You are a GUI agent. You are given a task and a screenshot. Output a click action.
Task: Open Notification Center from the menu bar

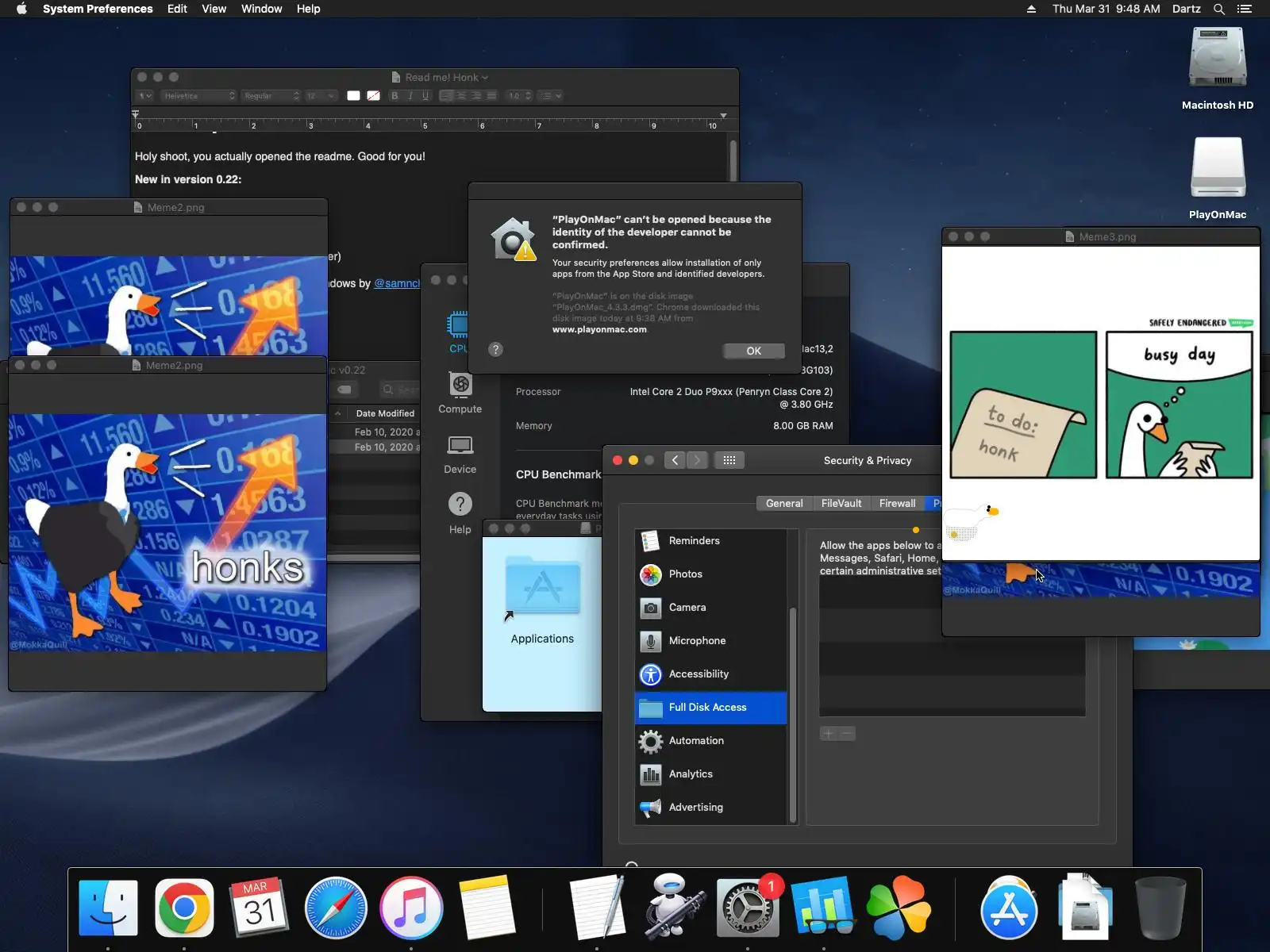1245,9
